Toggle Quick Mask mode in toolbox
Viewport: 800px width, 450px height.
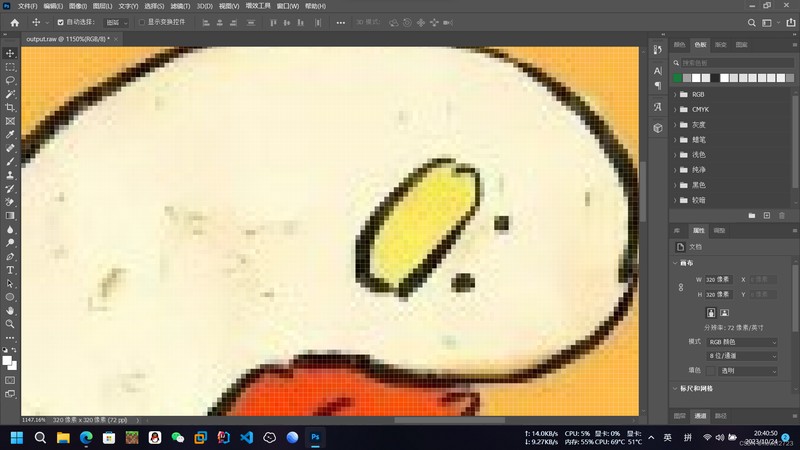coord(10,381)
